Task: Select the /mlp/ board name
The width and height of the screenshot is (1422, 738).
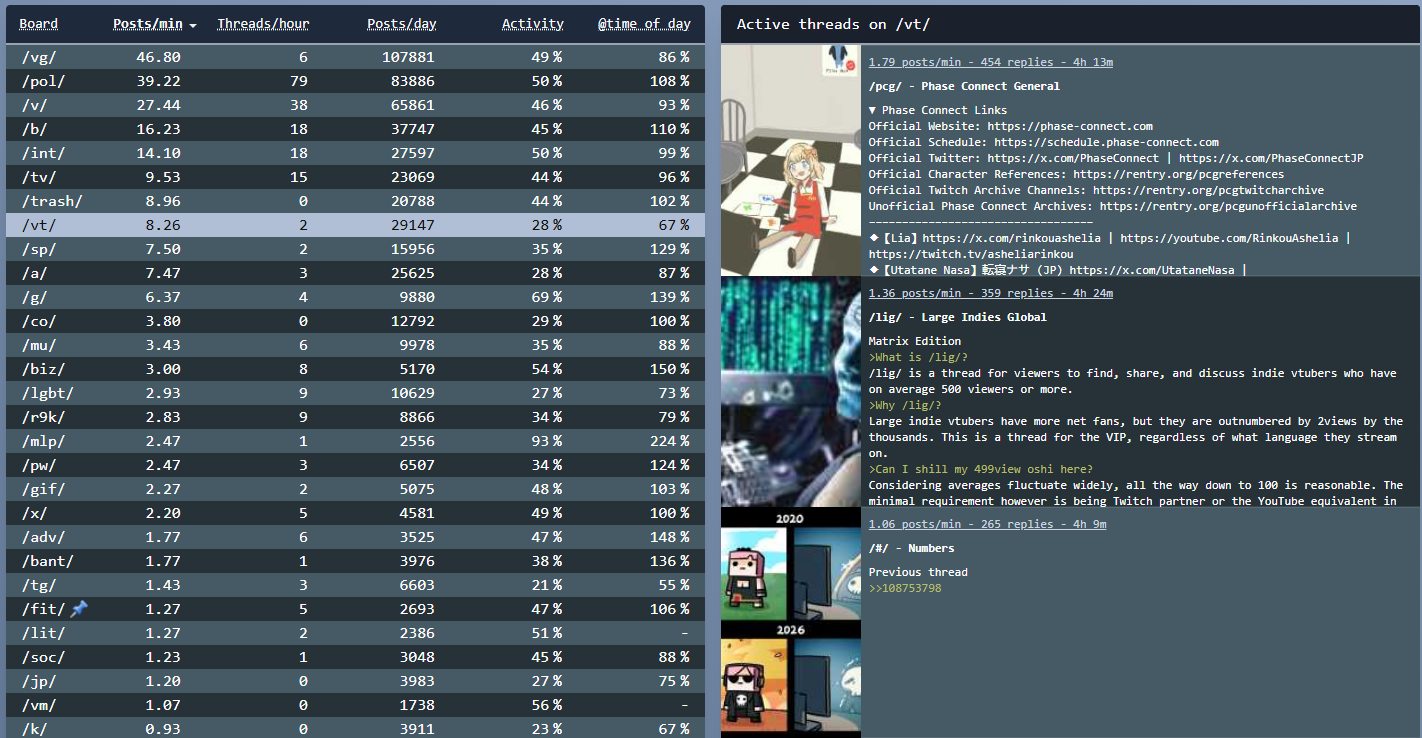Action: pyautogui.click(x=43, y=441)
